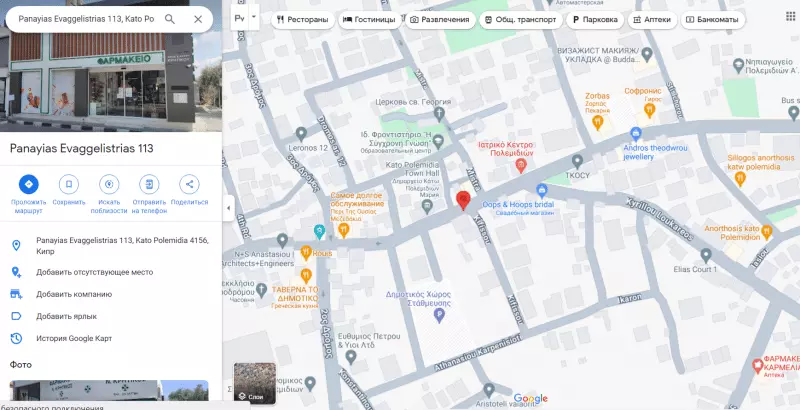Click the address row Panayias Evaggelistrias 113, Kato Polemidia
This screenshot has height=410, width=800.
pos(111,245)
